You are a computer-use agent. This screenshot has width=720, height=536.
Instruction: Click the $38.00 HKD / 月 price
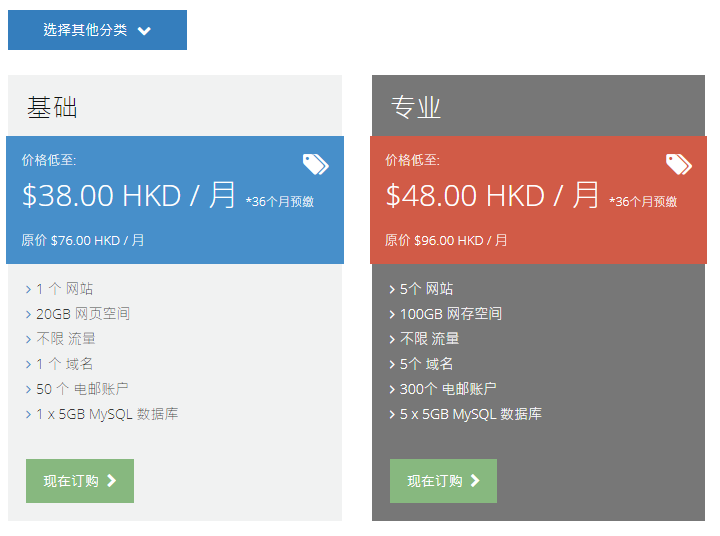129,195
